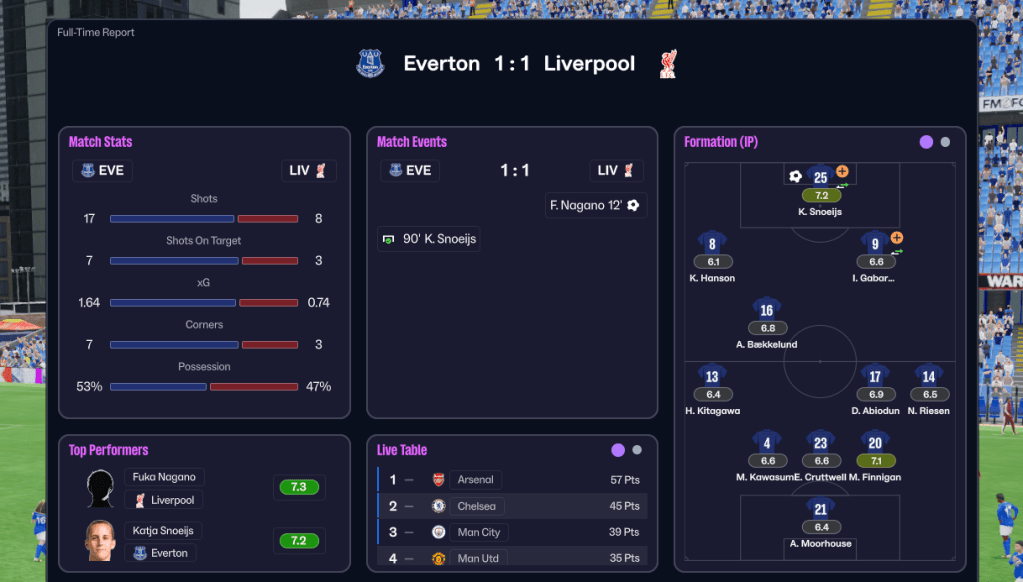Open the LIV team button in Match Events
The height and width of the screenshot is (582, 1023).
click(x=616, y=170)
